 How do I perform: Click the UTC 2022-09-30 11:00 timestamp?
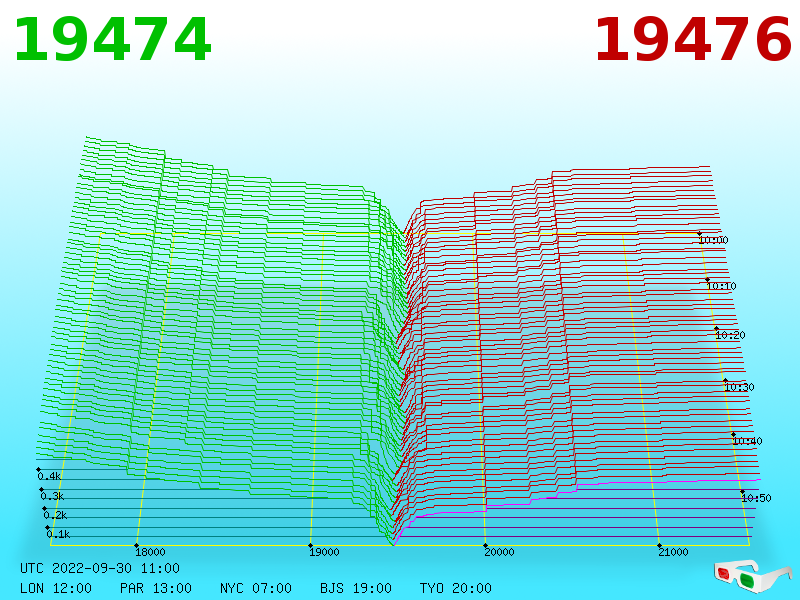100,568
